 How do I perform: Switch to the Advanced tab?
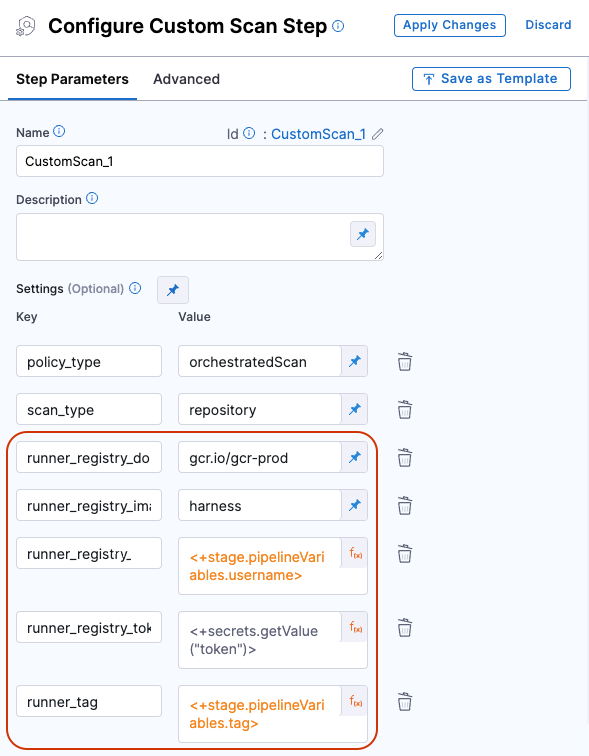pyautogui.click(x=187, y=79)
